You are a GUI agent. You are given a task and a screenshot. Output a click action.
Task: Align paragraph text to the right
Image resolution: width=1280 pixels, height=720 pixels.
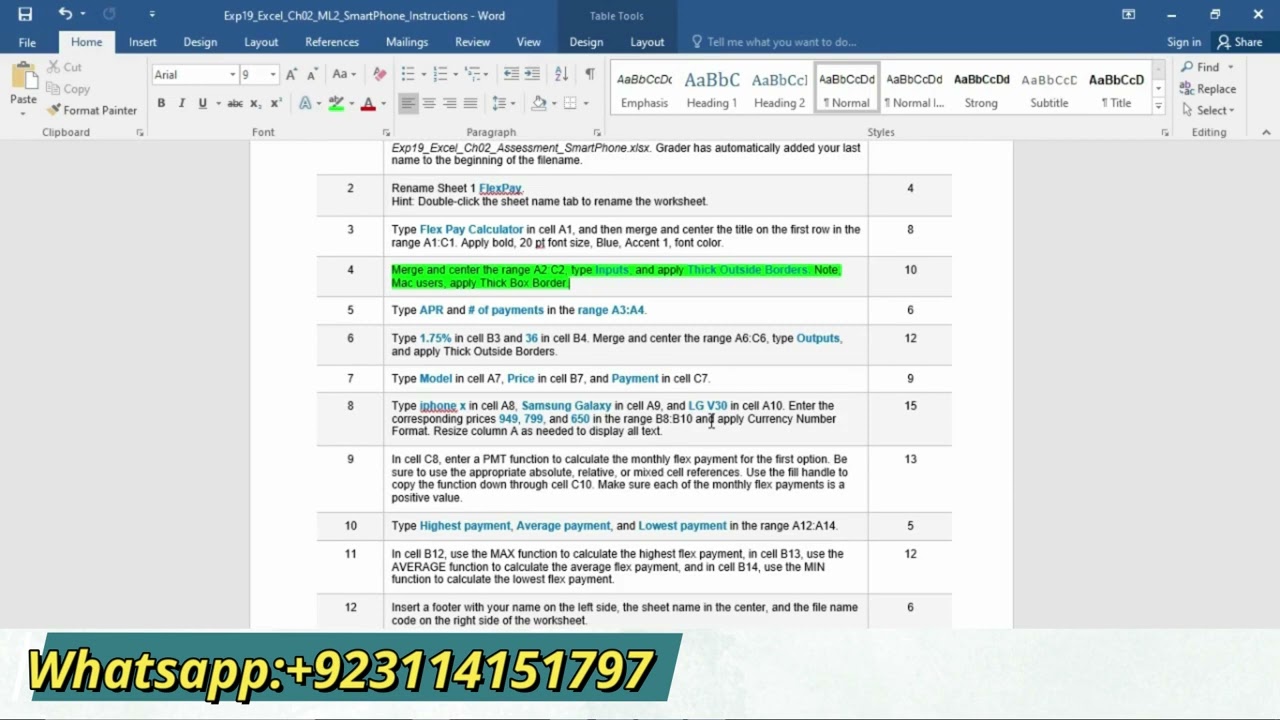coord(450,103)
